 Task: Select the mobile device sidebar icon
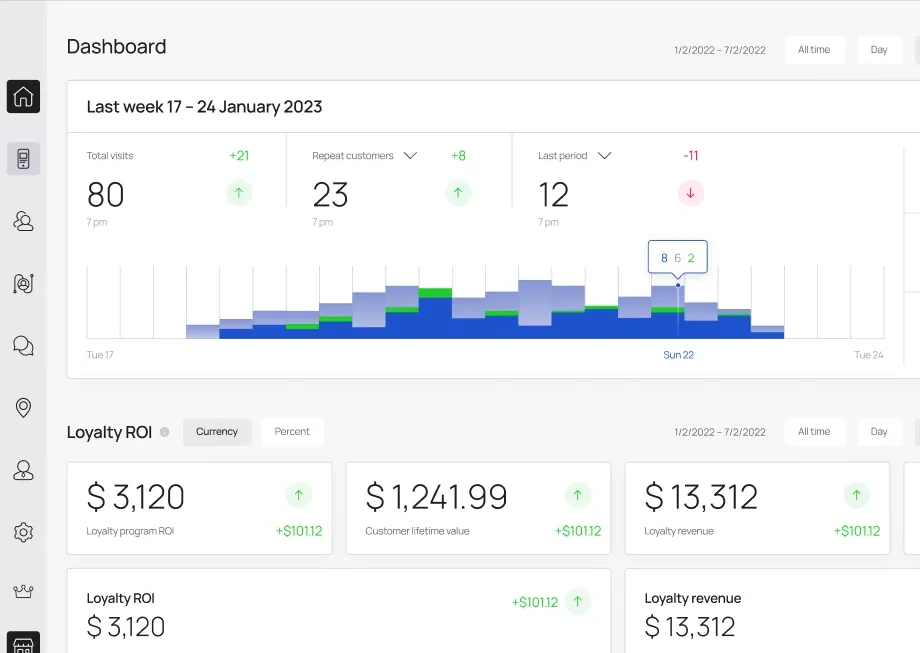click(23, 158)
